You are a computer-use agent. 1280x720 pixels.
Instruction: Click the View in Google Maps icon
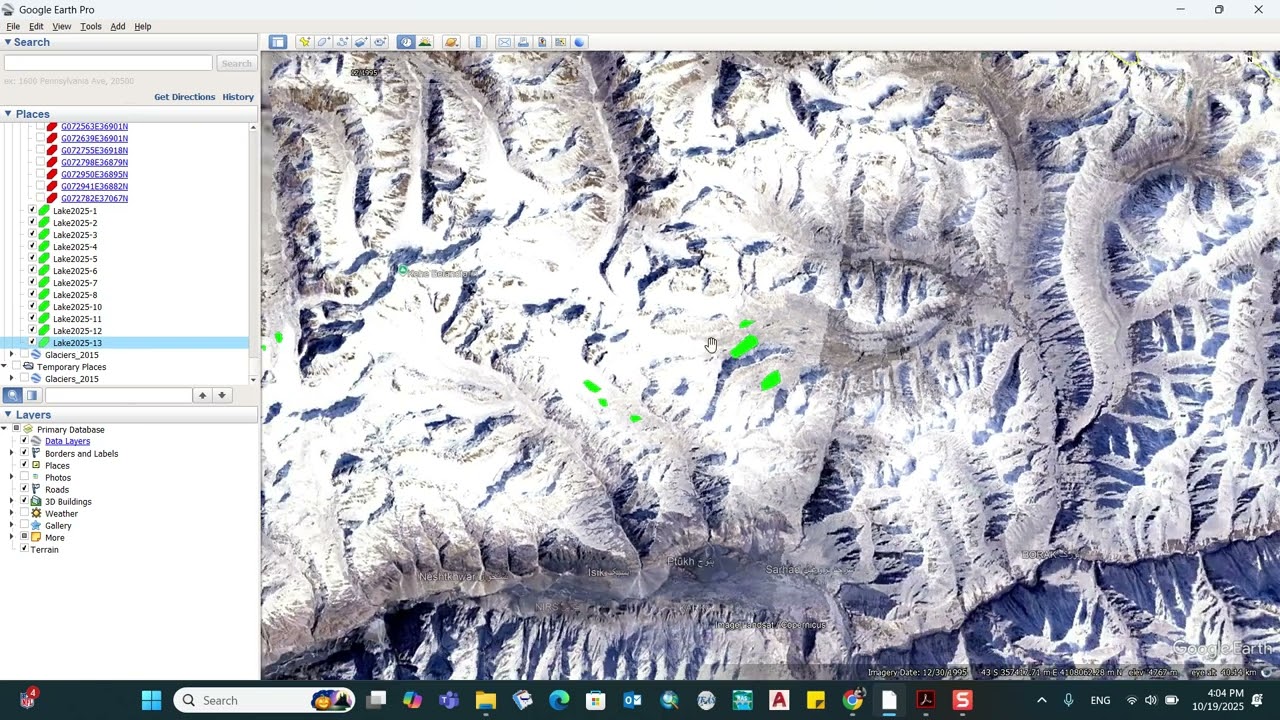coord(561,42)
